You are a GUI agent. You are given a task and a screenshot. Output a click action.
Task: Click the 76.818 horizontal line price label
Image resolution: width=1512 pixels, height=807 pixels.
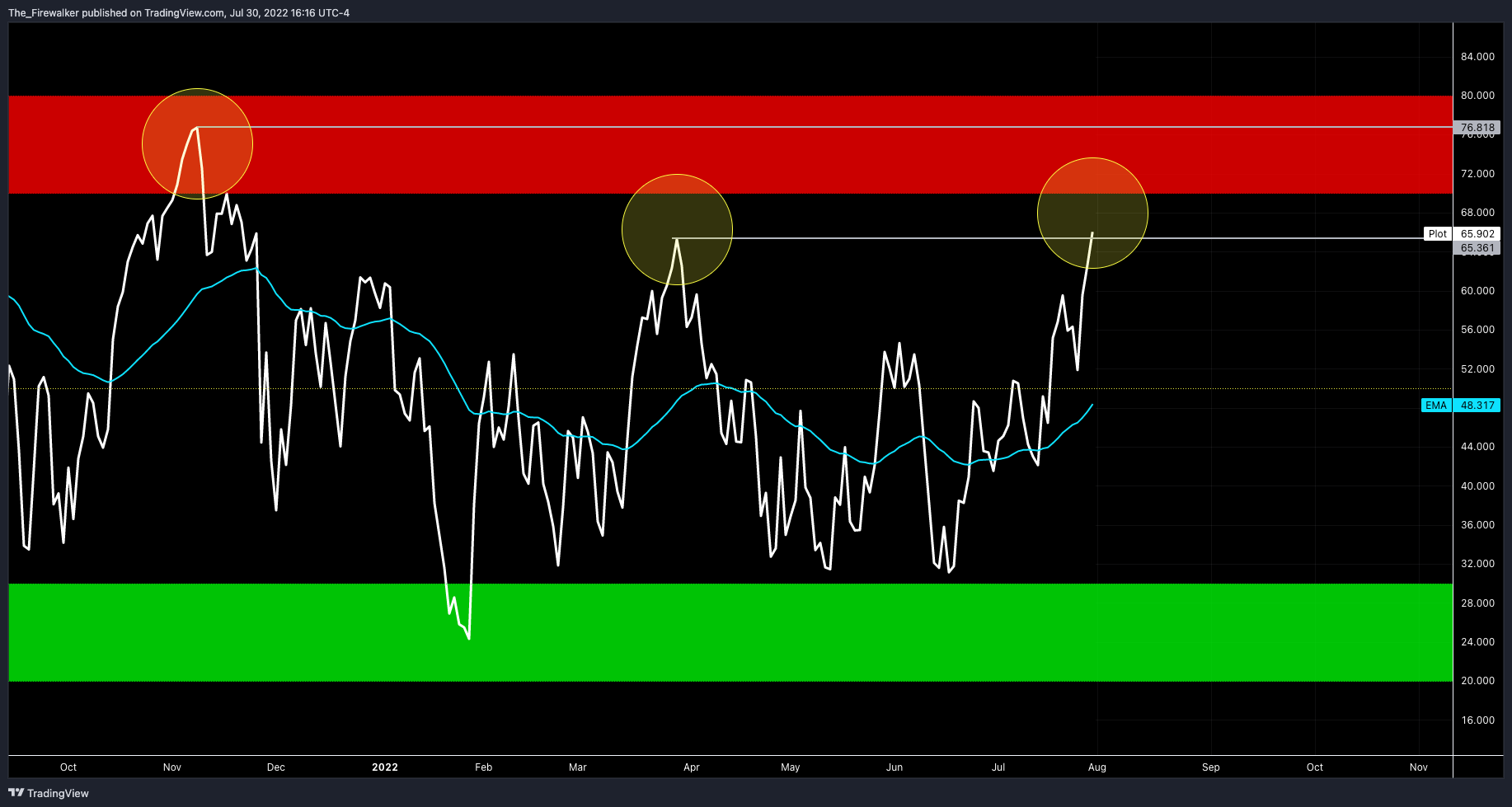(x=1477, y=128)
